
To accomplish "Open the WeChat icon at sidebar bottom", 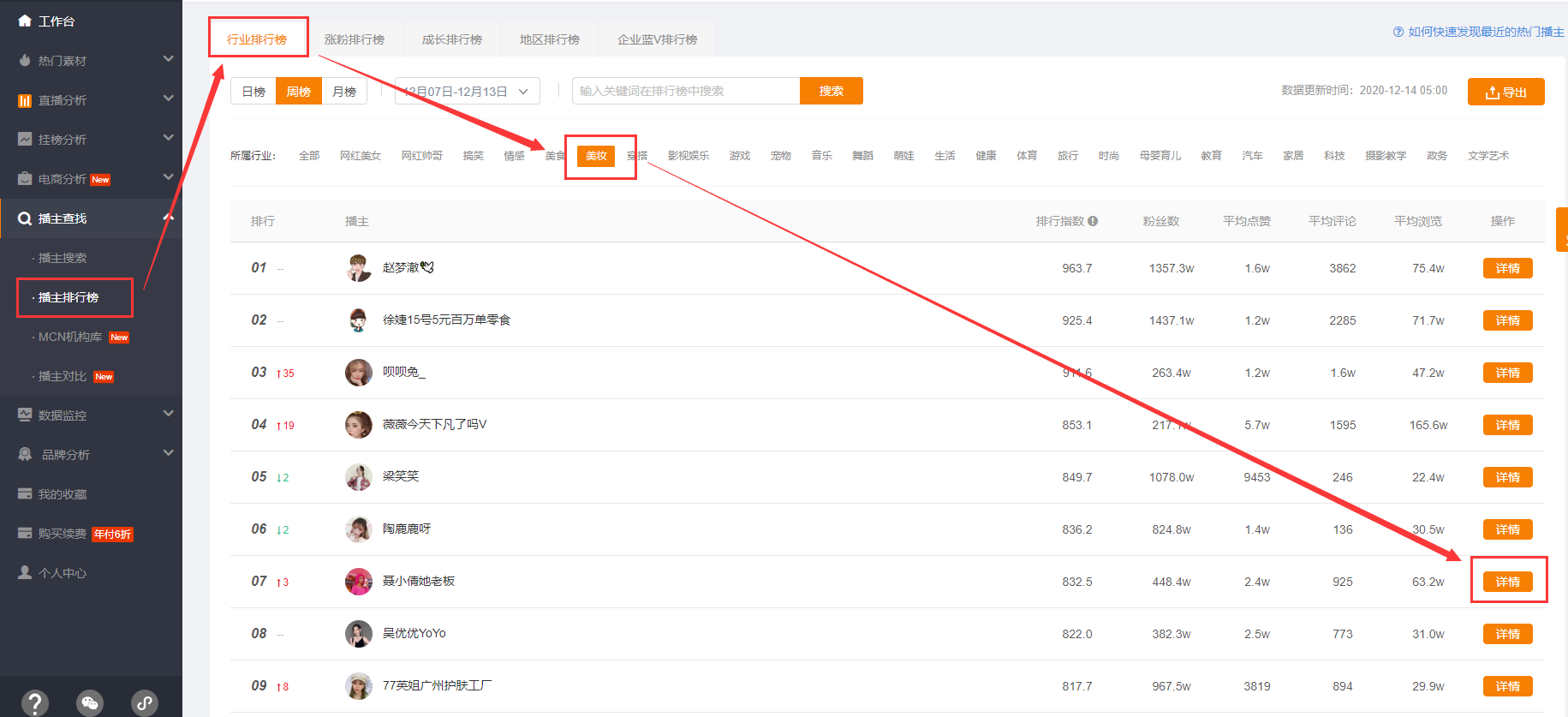I will 90,703.
